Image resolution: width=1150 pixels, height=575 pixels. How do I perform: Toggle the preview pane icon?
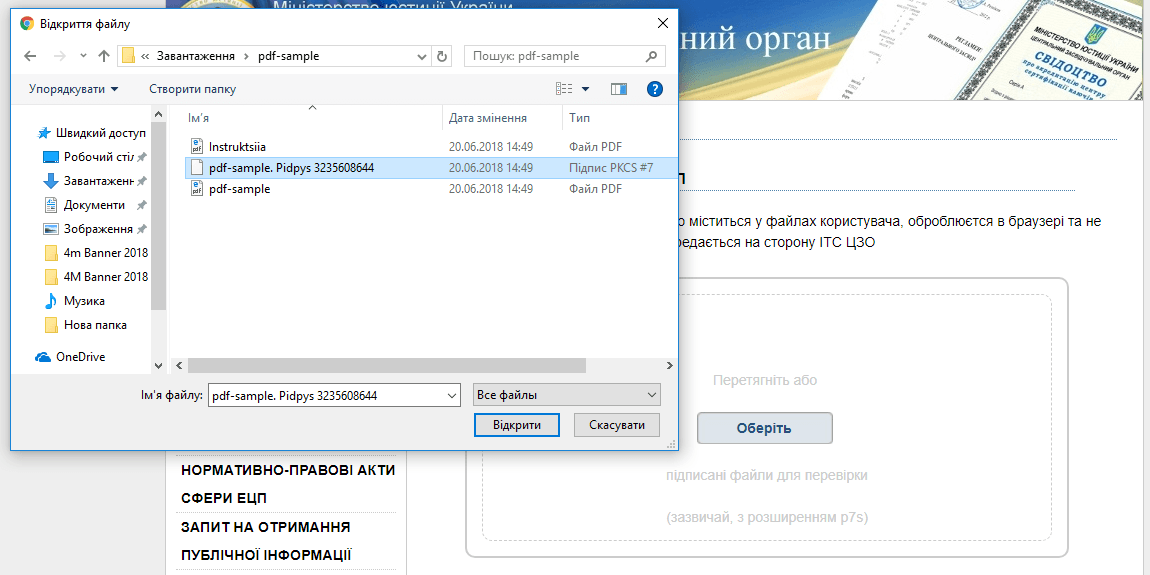618,89
